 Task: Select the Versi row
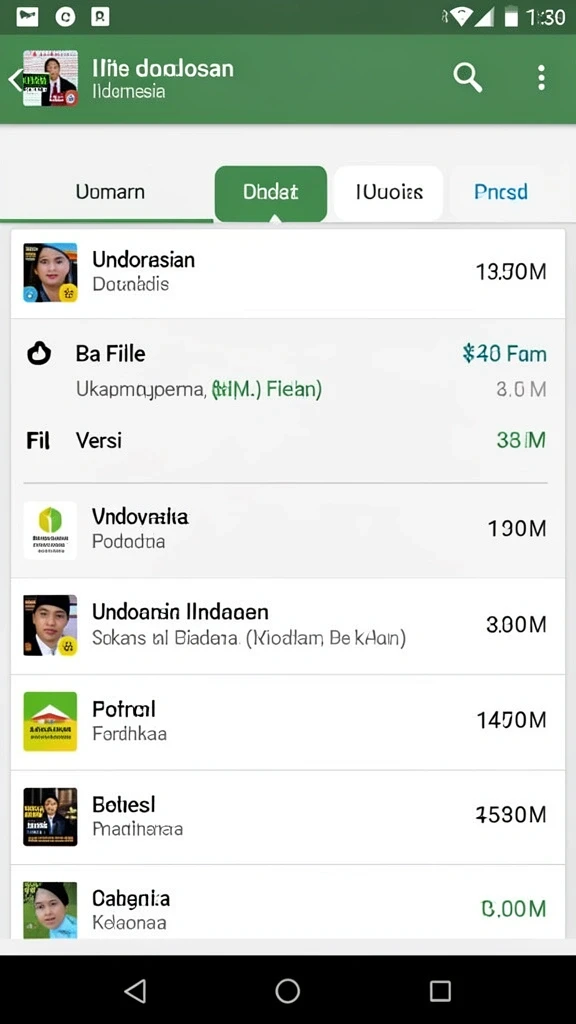tap(288, 440)
